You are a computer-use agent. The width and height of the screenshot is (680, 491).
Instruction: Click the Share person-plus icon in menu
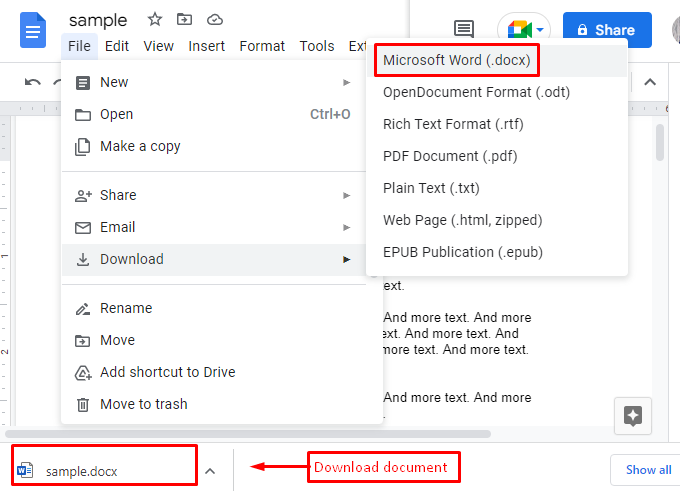(83, 196)
